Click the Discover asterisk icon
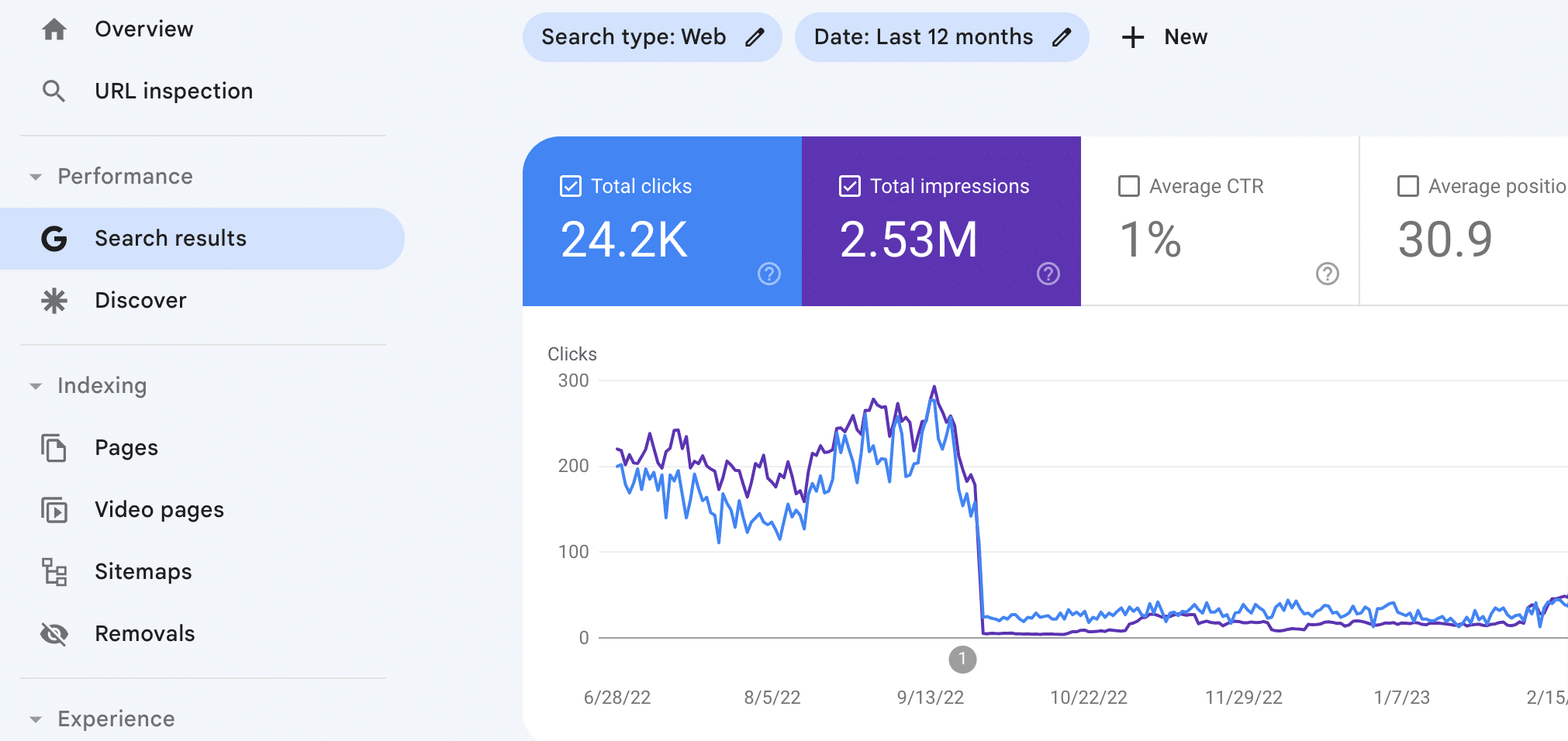 [54, 301]
